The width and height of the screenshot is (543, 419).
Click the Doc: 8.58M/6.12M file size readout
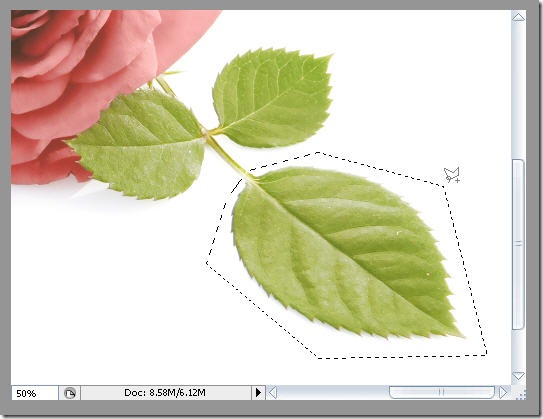click(165, 393)
